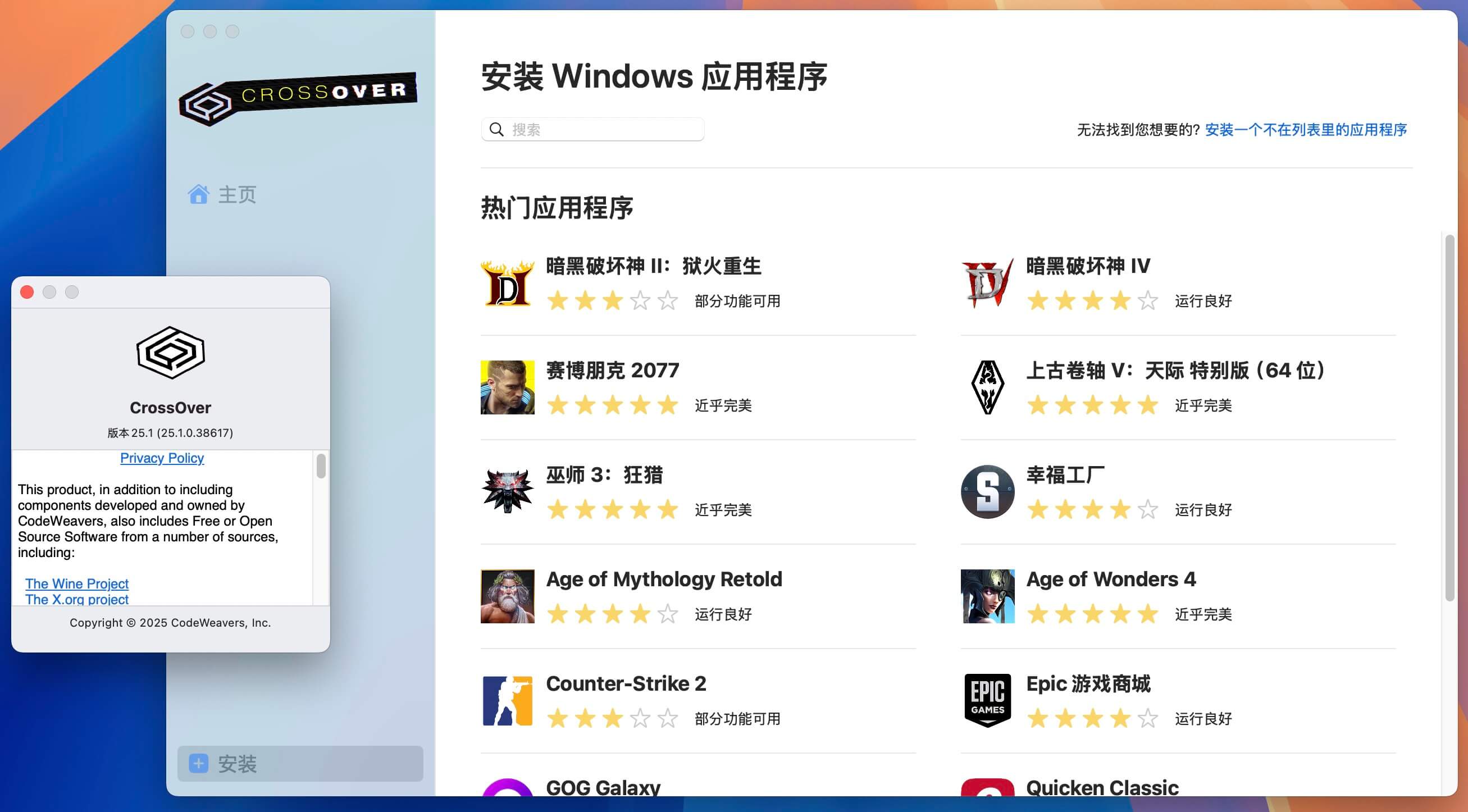Screen dimensions: 1468x812
Task: Open the install unlisted application link
Action: (x=1306, y=129)
